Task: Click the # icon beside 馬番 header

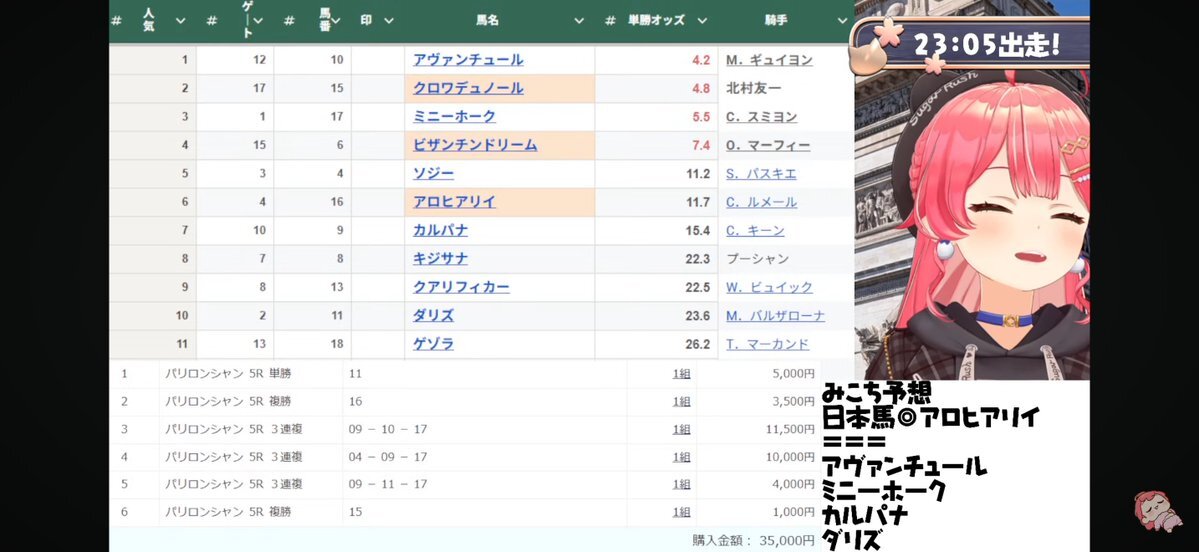Action: point(289,21)
